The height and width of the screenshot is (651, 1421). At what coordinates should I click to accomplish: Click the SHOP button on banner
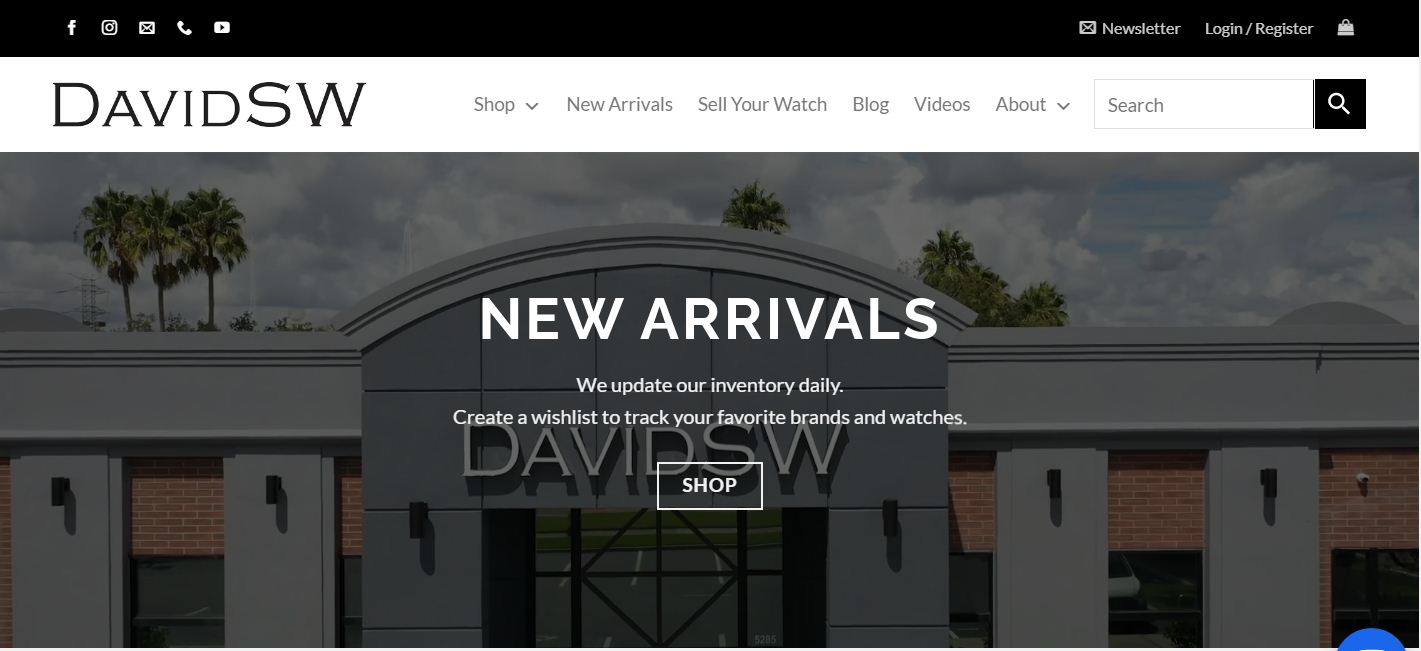pos(710,486)
